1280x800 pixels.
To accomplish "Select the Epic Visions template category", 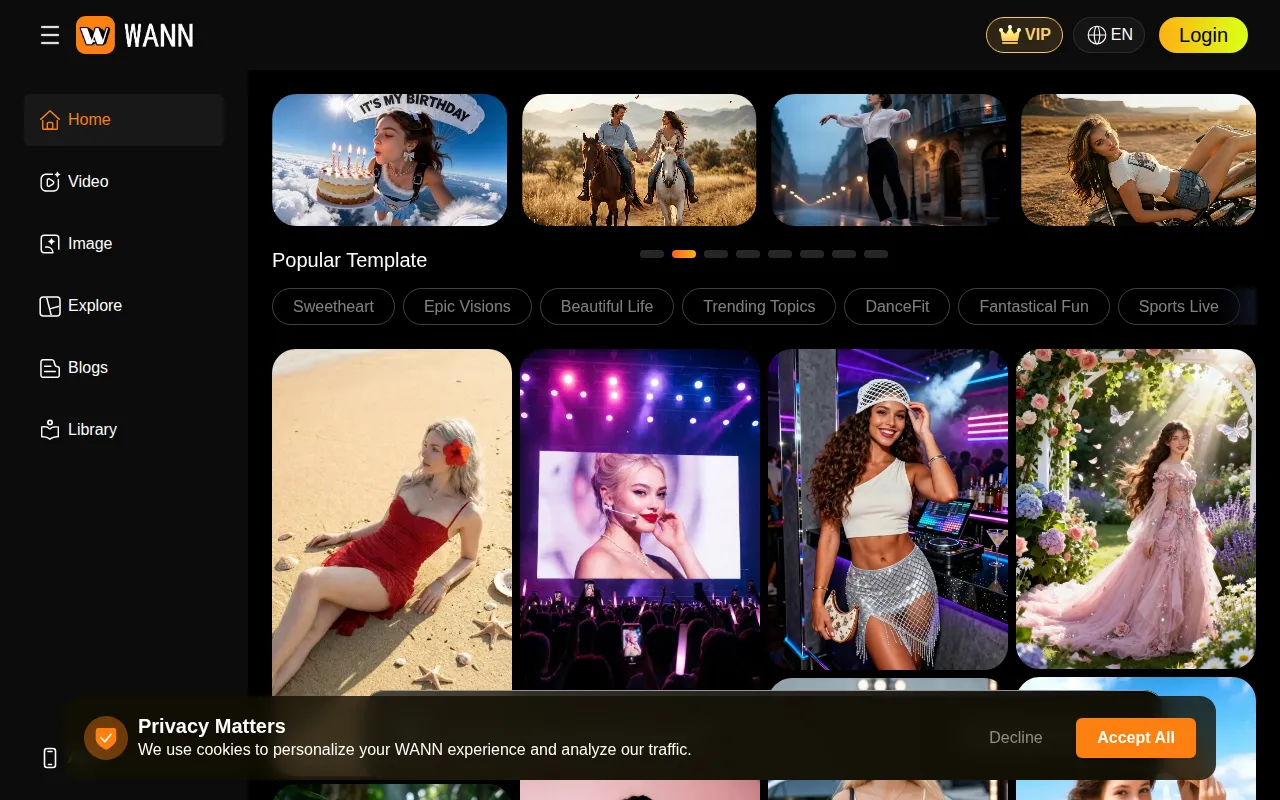I will 467,307.
